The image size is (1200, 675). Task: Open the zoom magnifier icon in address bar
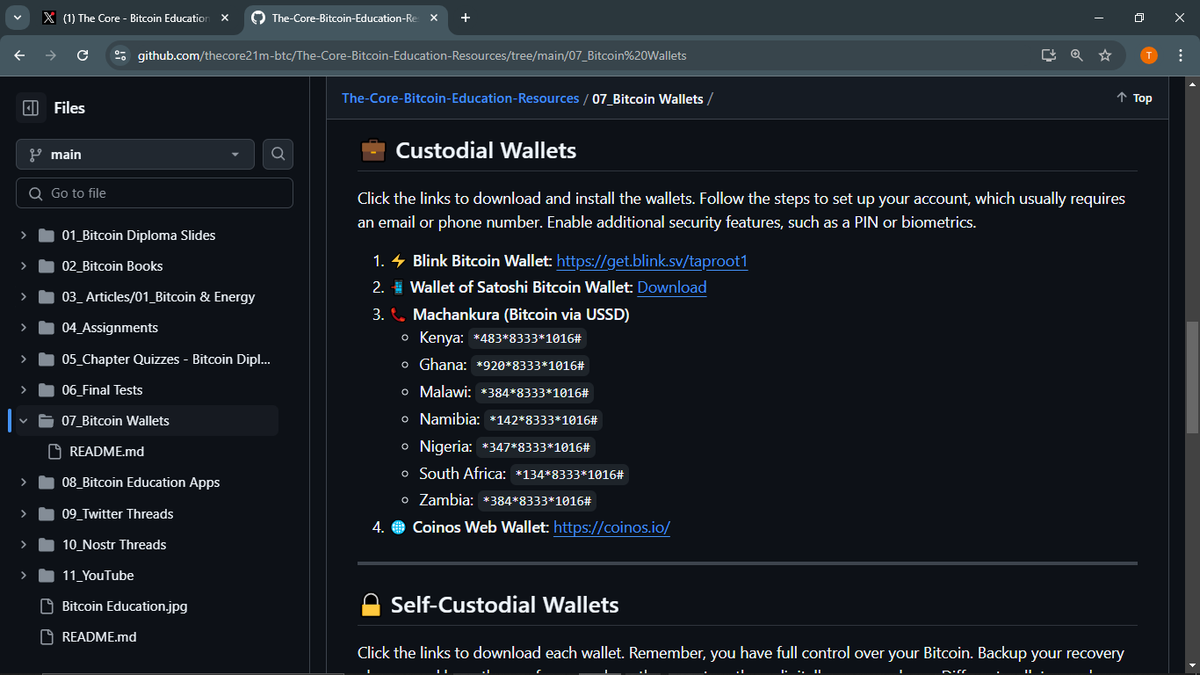[1076, 55]
